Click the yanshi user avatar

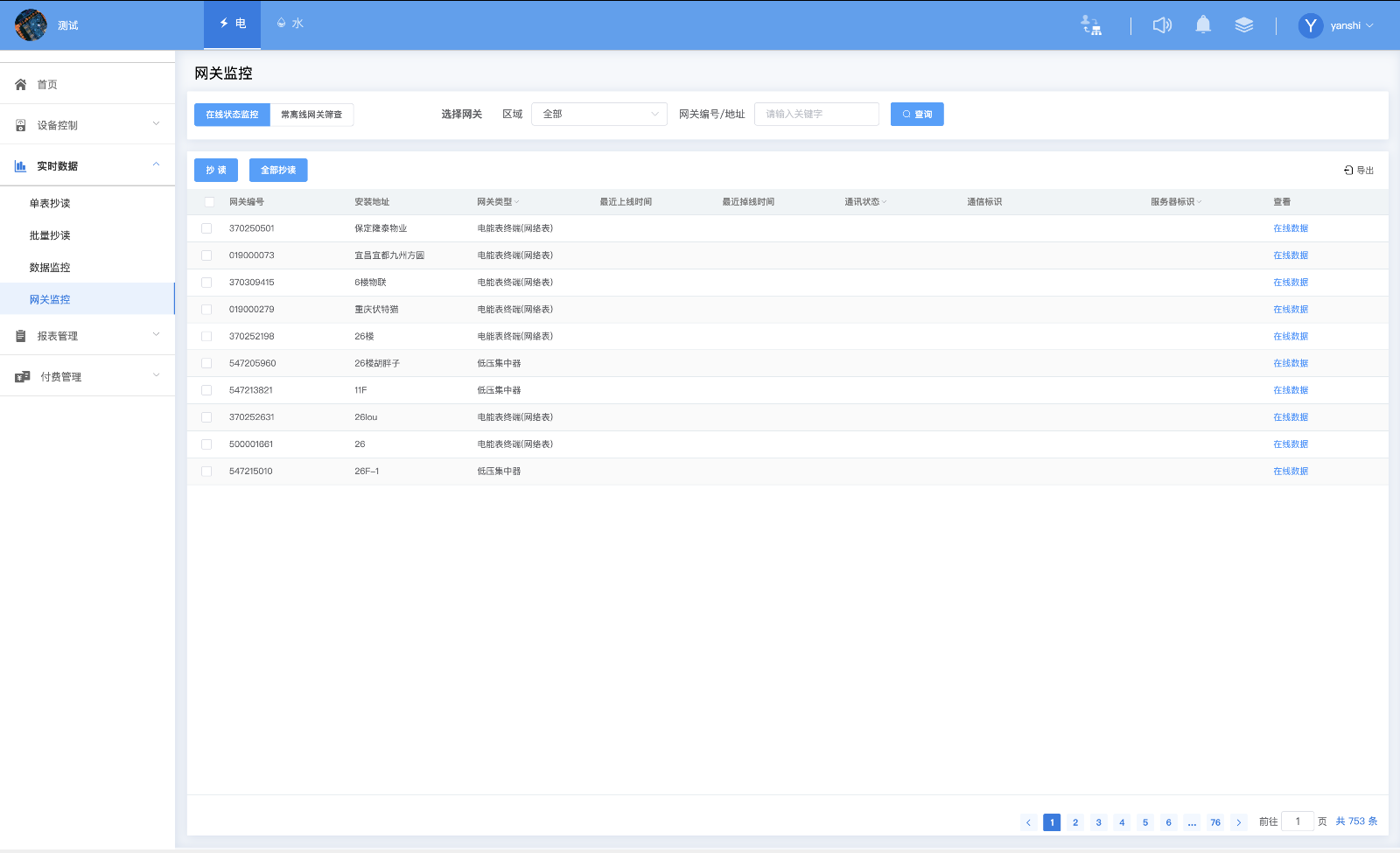[1310, 25]
